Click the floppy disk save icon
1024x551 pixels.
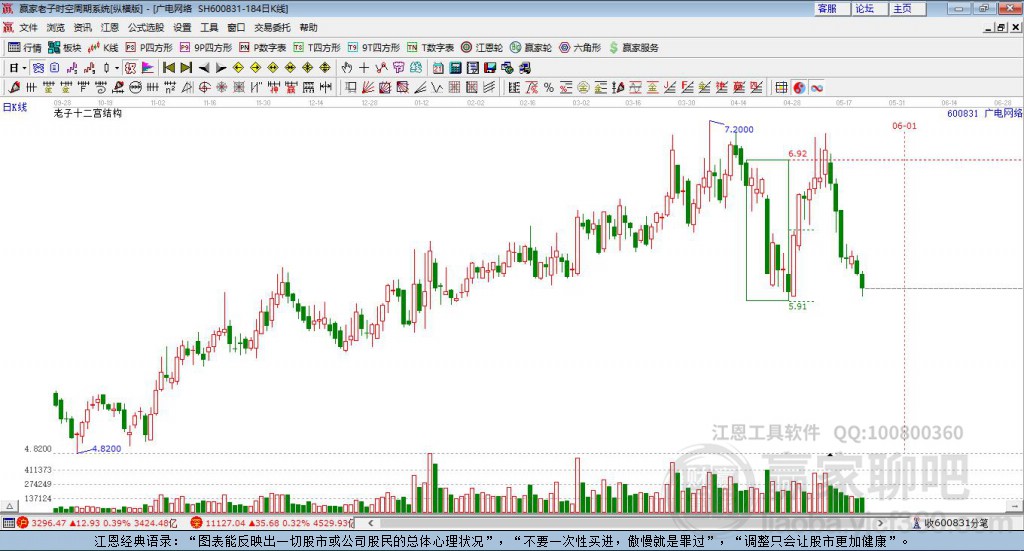point(490,68)
